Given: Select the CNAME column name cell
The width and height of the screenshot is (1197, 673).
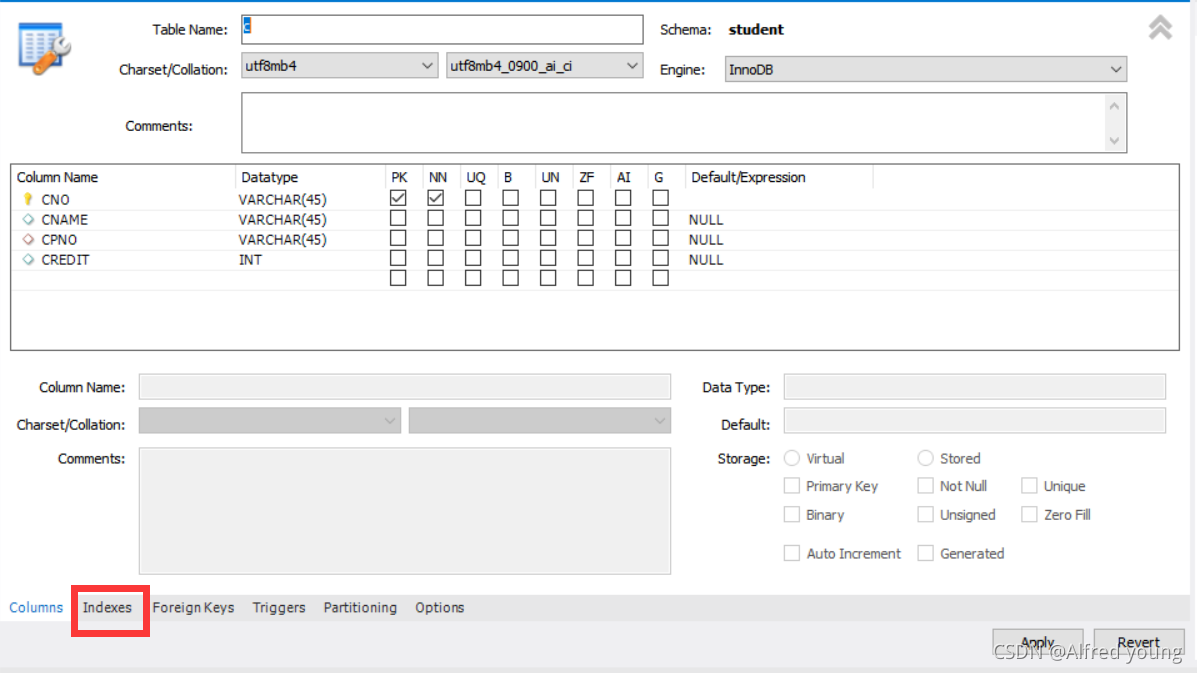Looking at the screenshot, I should [x=65, y=220].
